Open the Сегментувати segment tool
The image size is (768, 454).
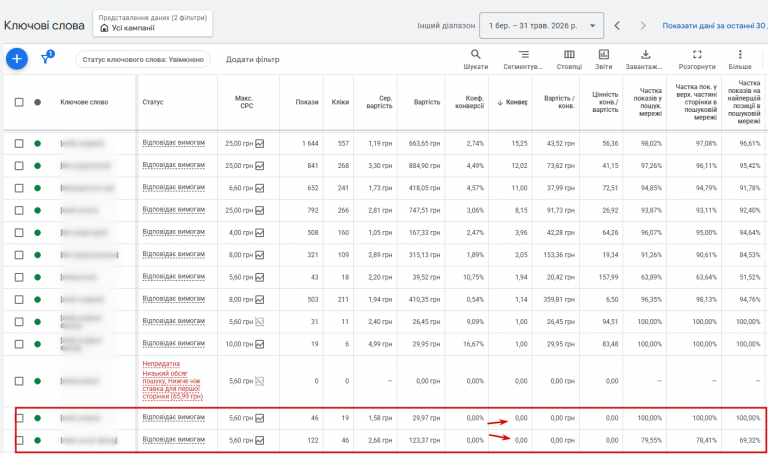pyautogui.click(x=523, y=59)
